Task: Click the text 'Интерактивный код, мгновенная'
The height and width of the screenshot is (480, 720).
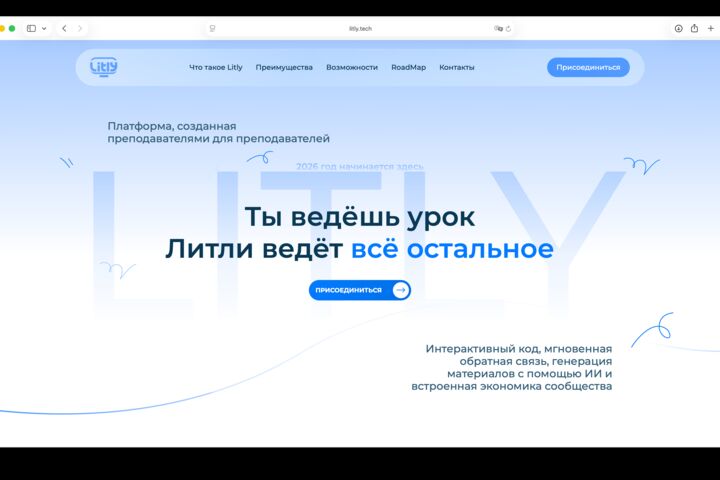Action: pyautogui.click(x=519, y=349)
